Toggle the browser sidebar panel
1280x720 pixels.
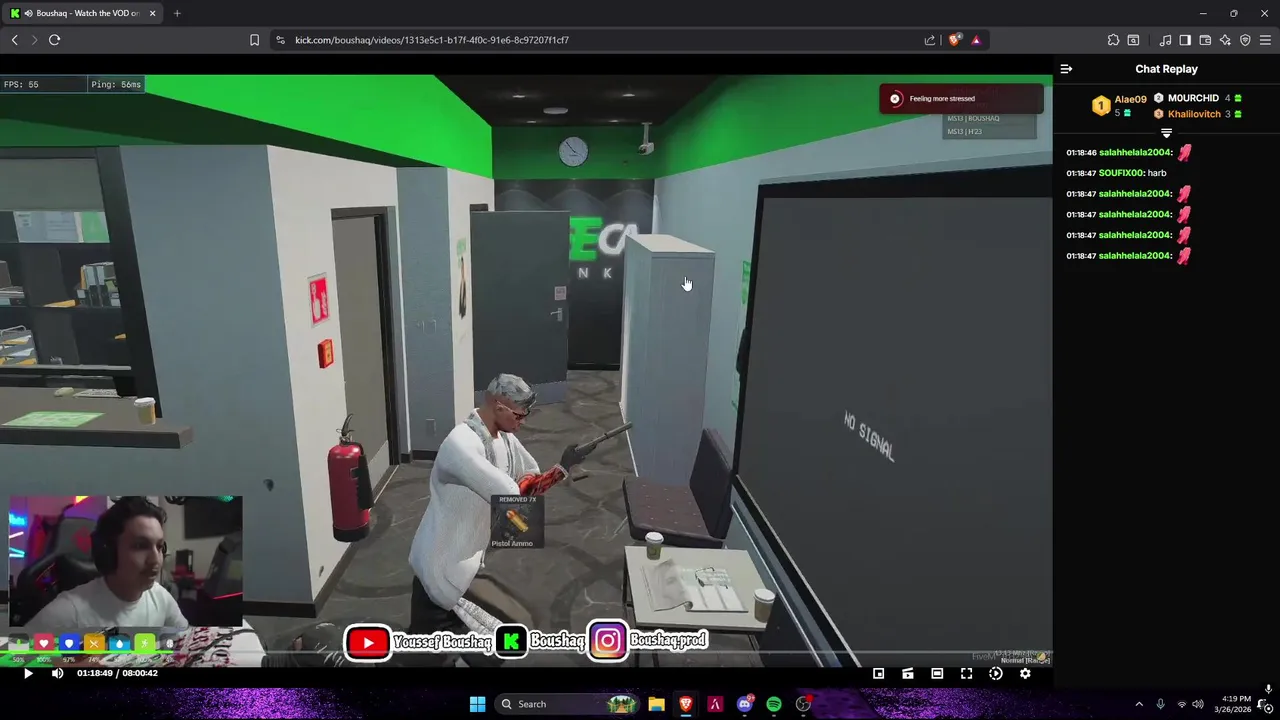[x=1185, y=40]
